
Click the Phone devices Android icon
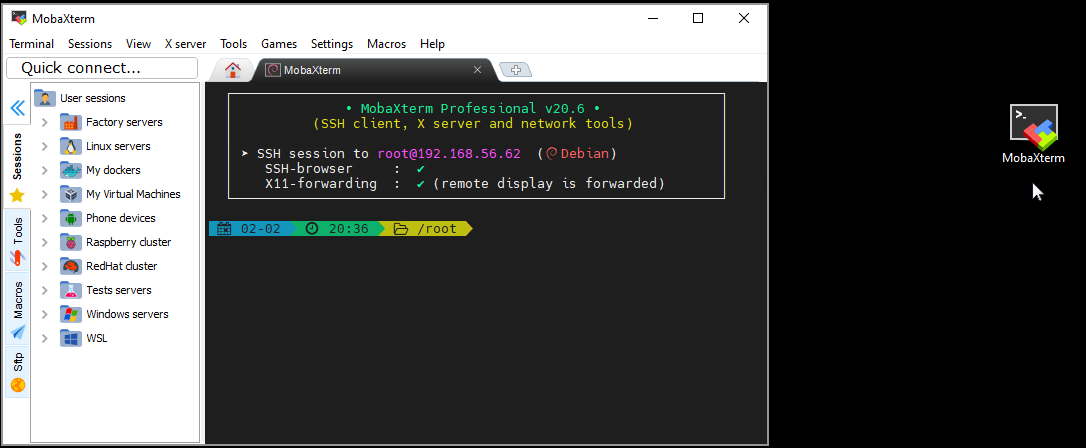pos(71,218)
